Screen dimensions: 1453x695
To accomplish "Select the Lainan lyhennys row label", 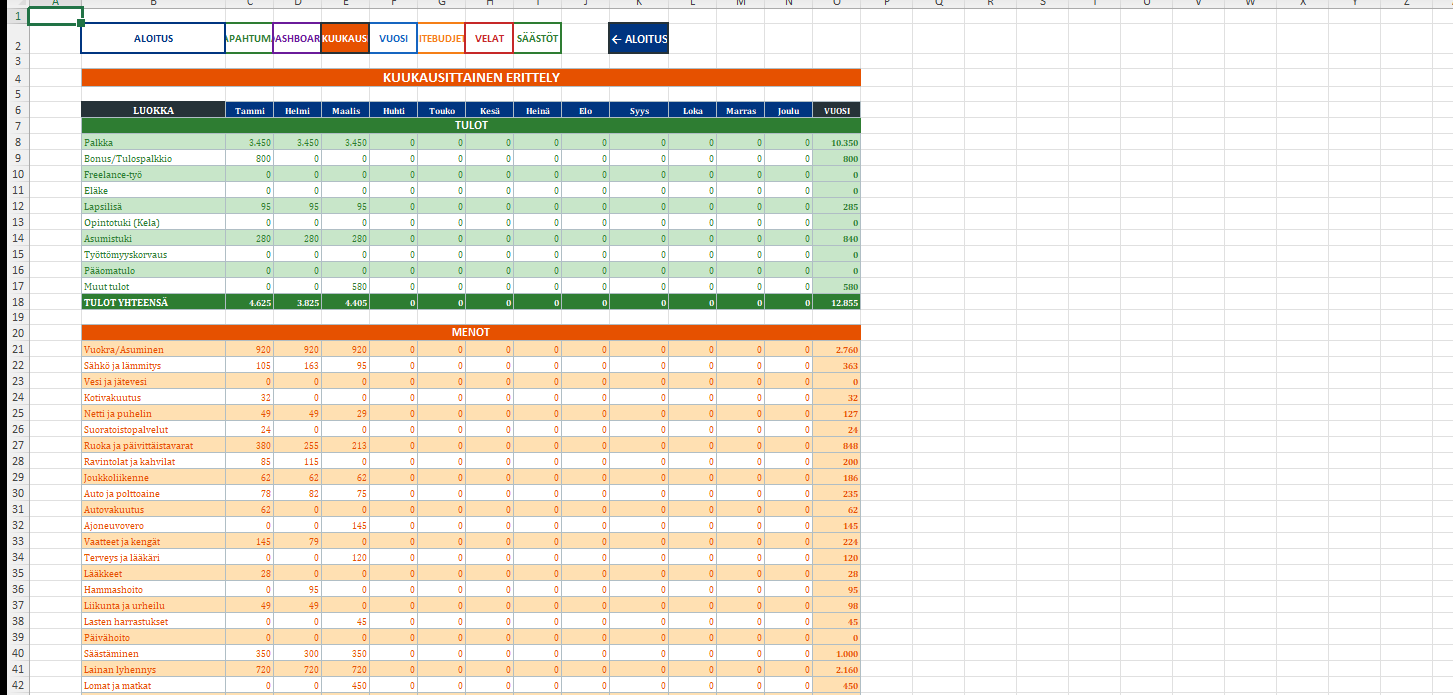I will [153, 669].
